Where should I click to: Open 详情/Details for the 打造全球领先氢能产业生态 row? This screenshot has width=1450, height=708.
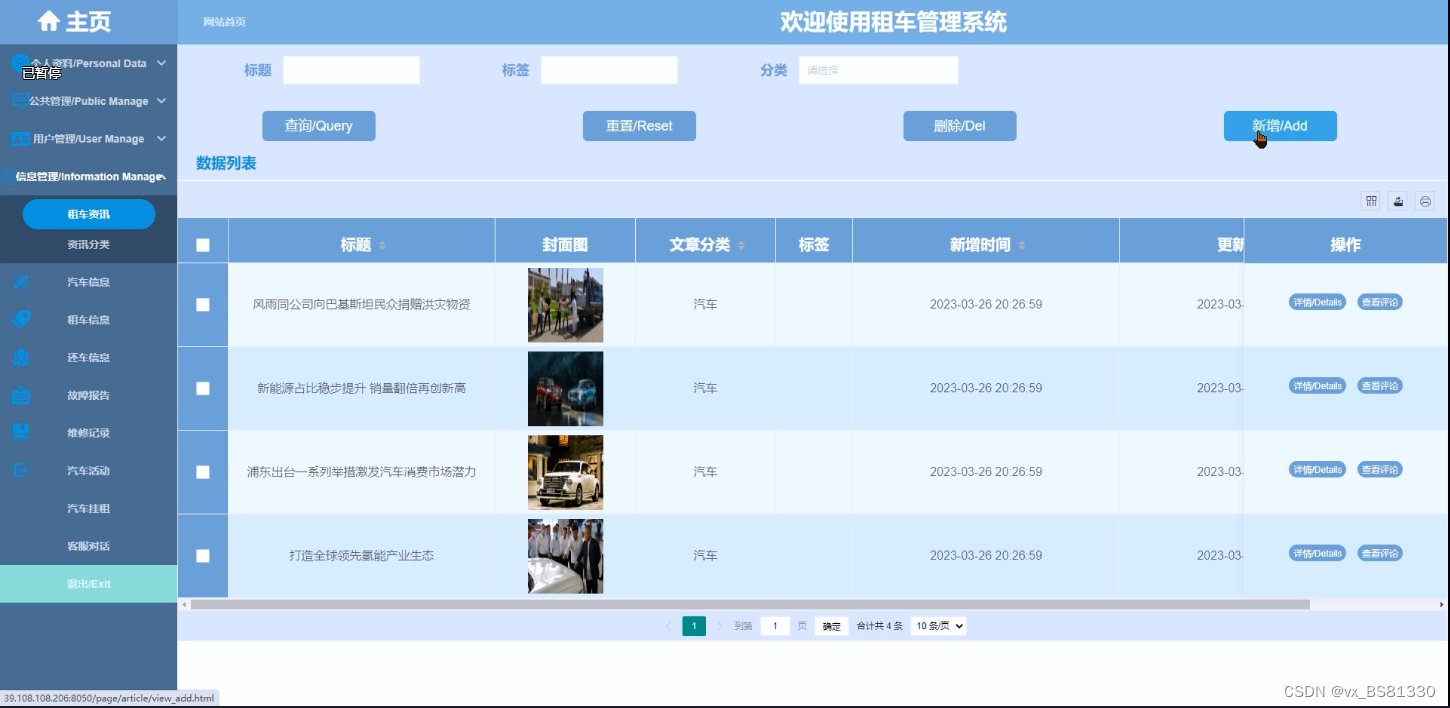pyautogui.click(x=1317, y=553)
